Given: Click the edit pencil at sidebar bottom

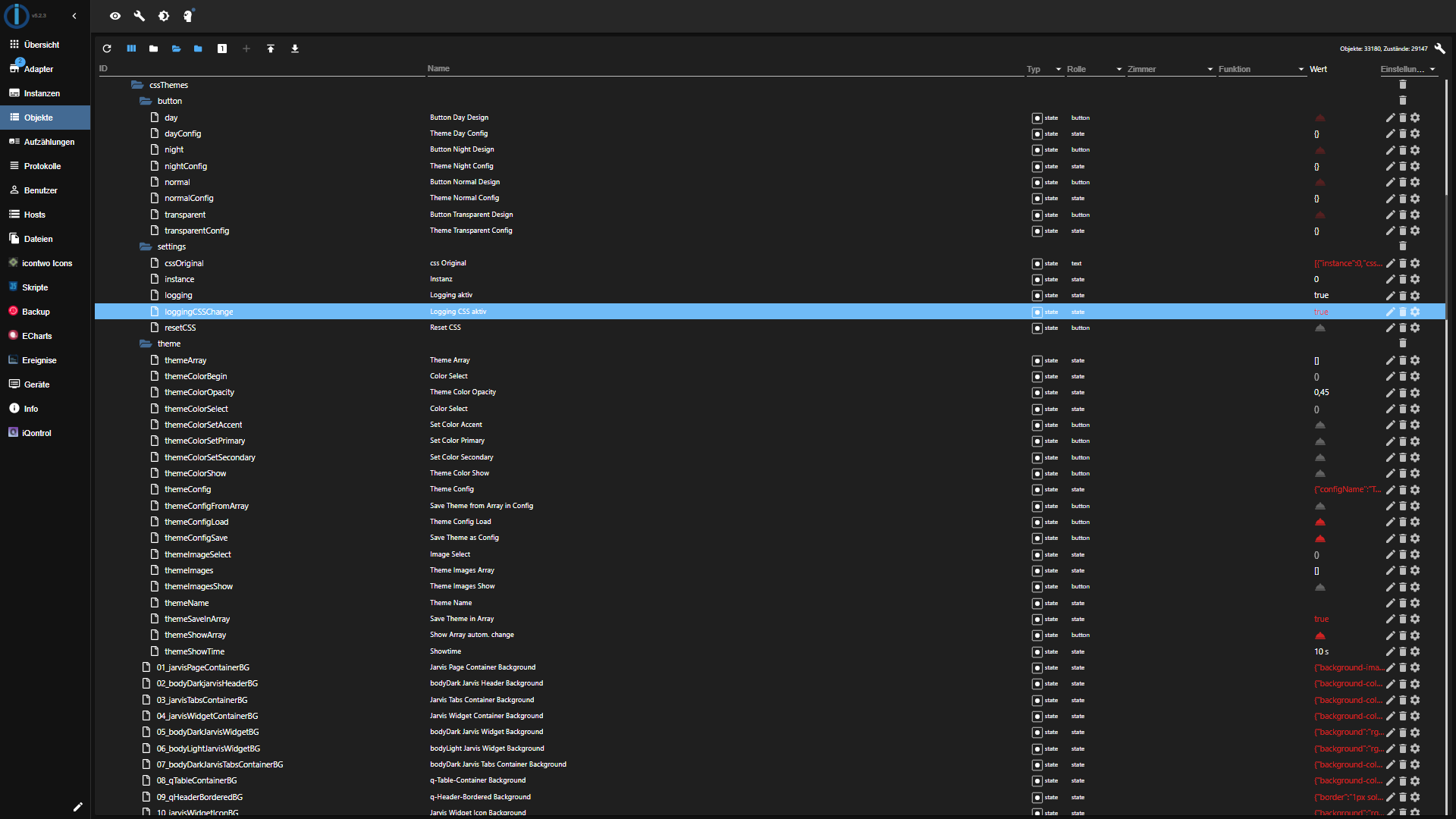Looking at the screenshot, I should point(77,807).
